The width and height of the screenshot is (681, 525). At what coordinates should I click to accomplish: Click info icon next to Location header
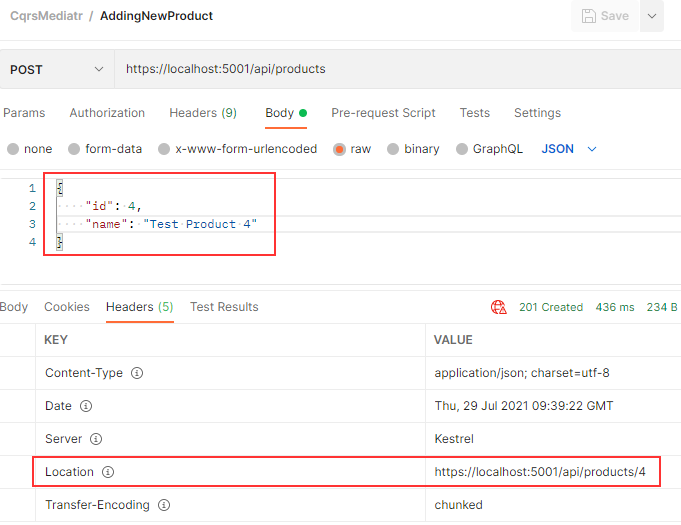(108, 472)
